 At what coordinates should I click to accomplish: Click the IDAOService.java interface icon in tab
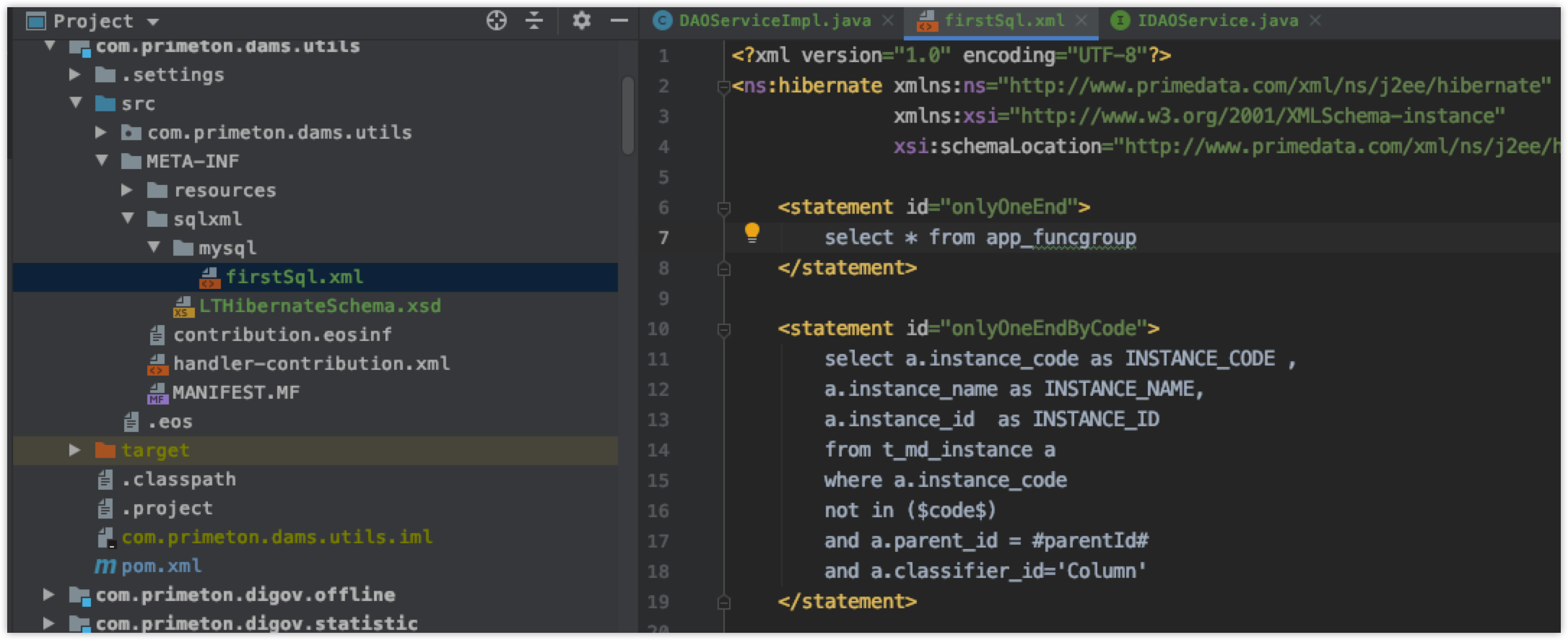coord(1120,21)
